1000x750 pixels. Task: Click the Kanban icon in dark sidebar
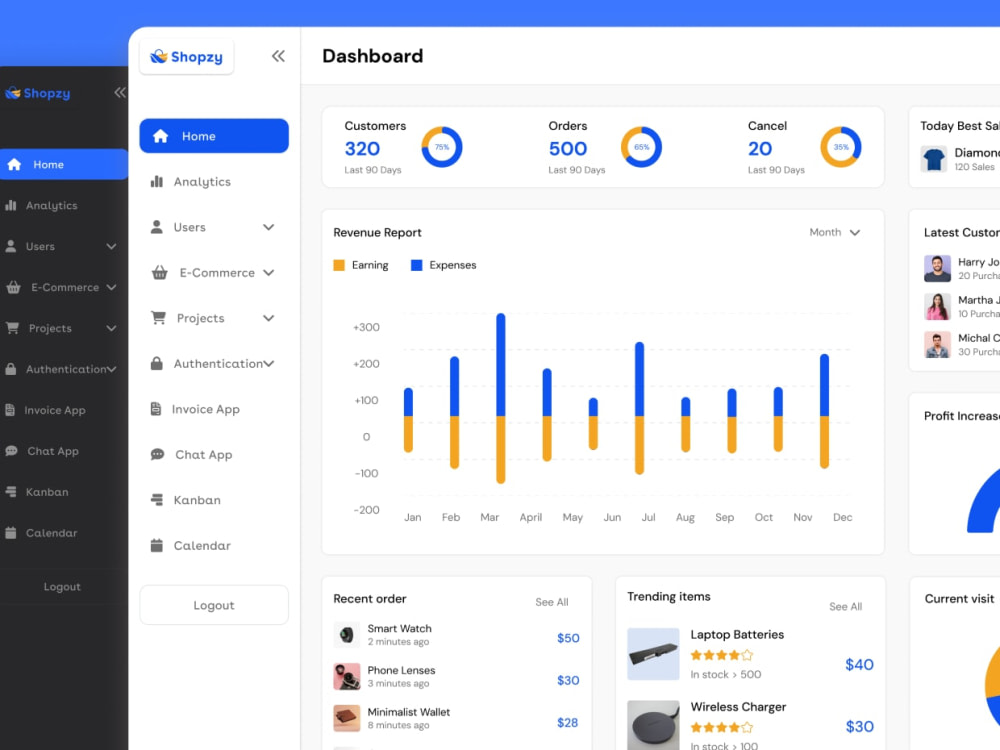[x=11, y=492]
